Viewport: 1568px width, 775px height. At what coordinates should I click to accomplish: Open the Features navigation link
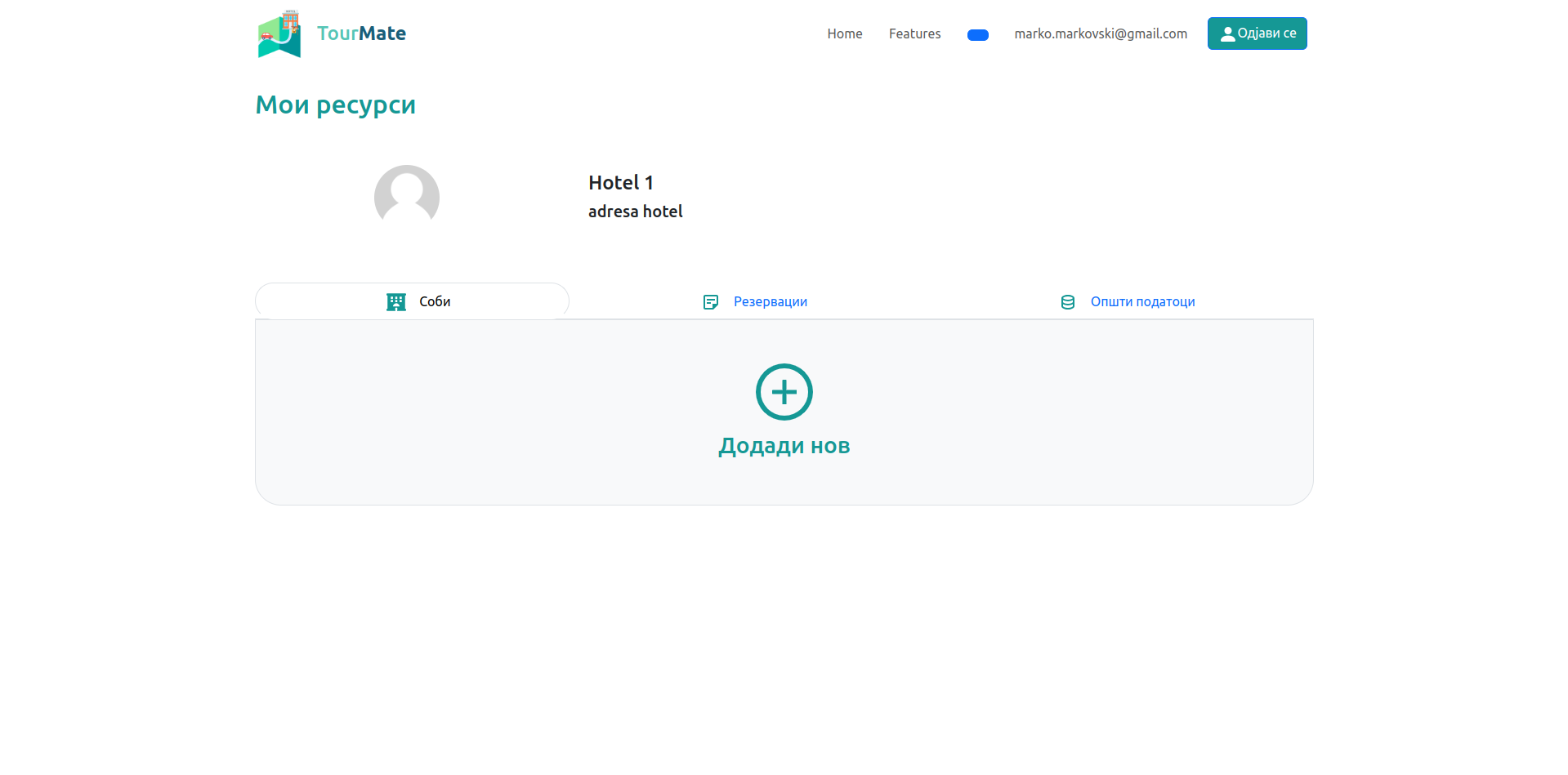(914, 33)
